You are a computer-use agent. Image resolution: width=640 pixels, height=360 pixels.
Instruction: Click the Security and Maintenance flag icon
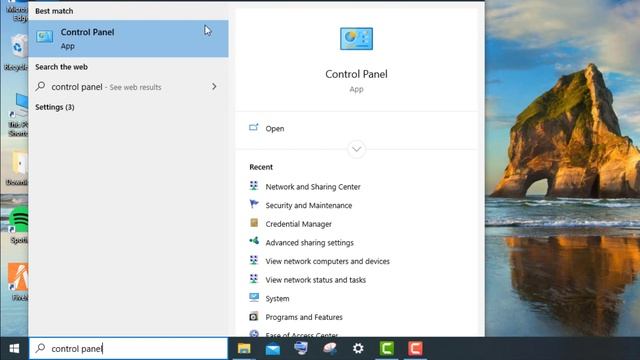[x=254, y=204]
